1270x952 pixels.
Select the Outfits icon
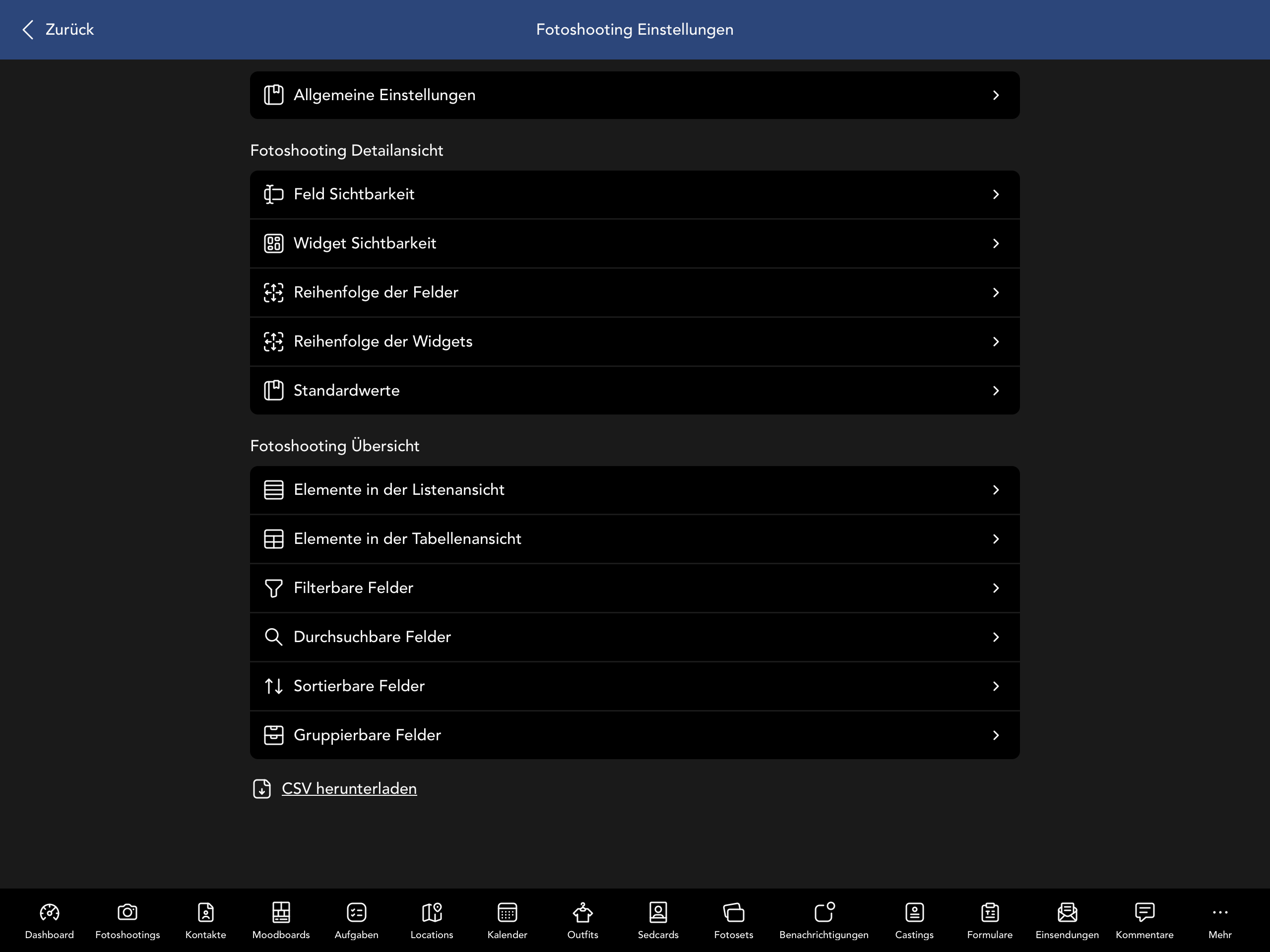coord(582,912)
